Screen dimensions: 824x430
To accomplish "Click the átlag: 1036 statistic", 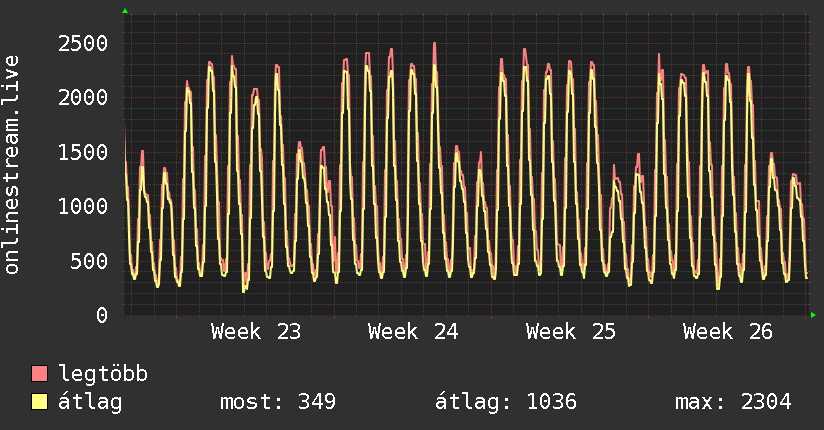I will click(506, 402).
